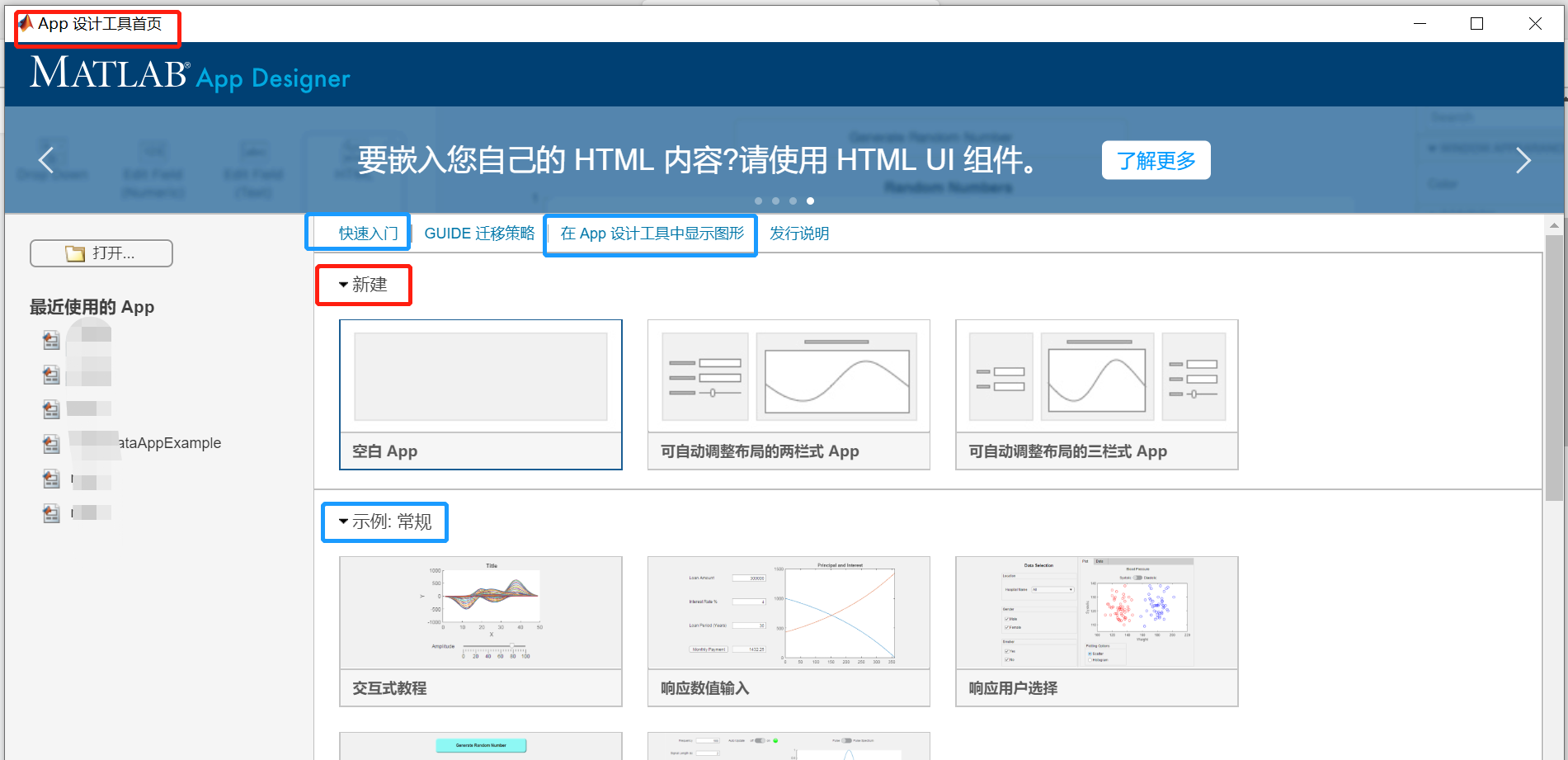Viewport: 1568px width, 760px height.
Task: Open first recent app file icon
Action: pyautogui.click(x=51, y=339)
